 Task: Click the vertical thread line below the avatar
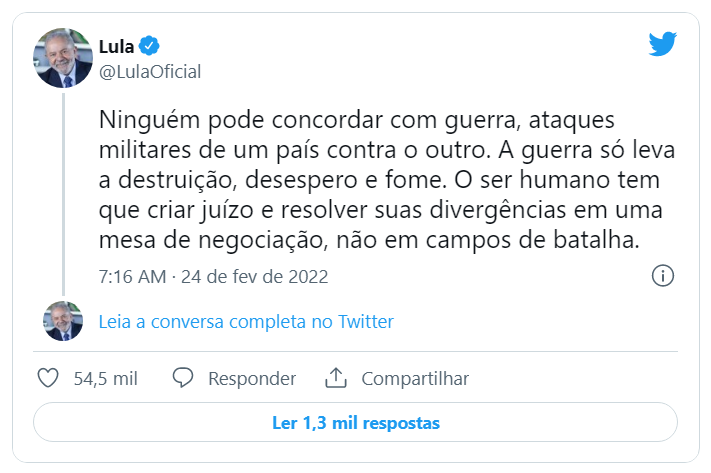pyautogui.click(x=63, y=194)
